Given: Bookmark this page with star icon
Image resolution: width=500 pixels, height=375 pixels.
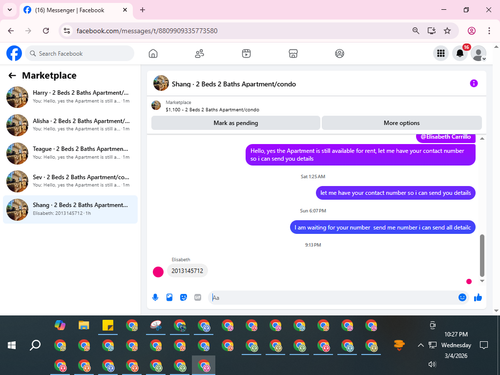Looking at the screenshot, I should (x=447, y=31).
